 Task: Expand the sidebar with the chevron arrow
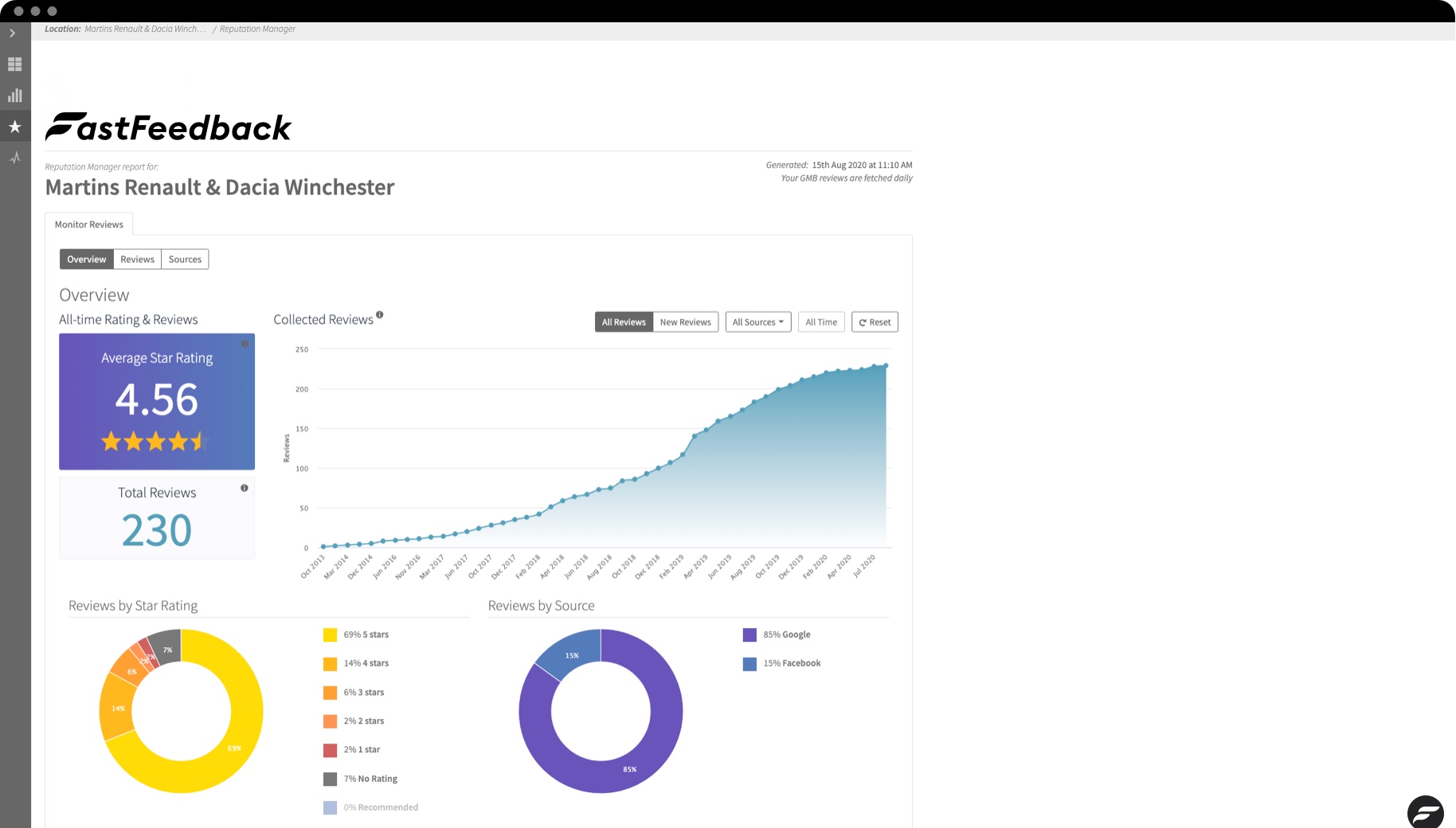tap(13, 33)
